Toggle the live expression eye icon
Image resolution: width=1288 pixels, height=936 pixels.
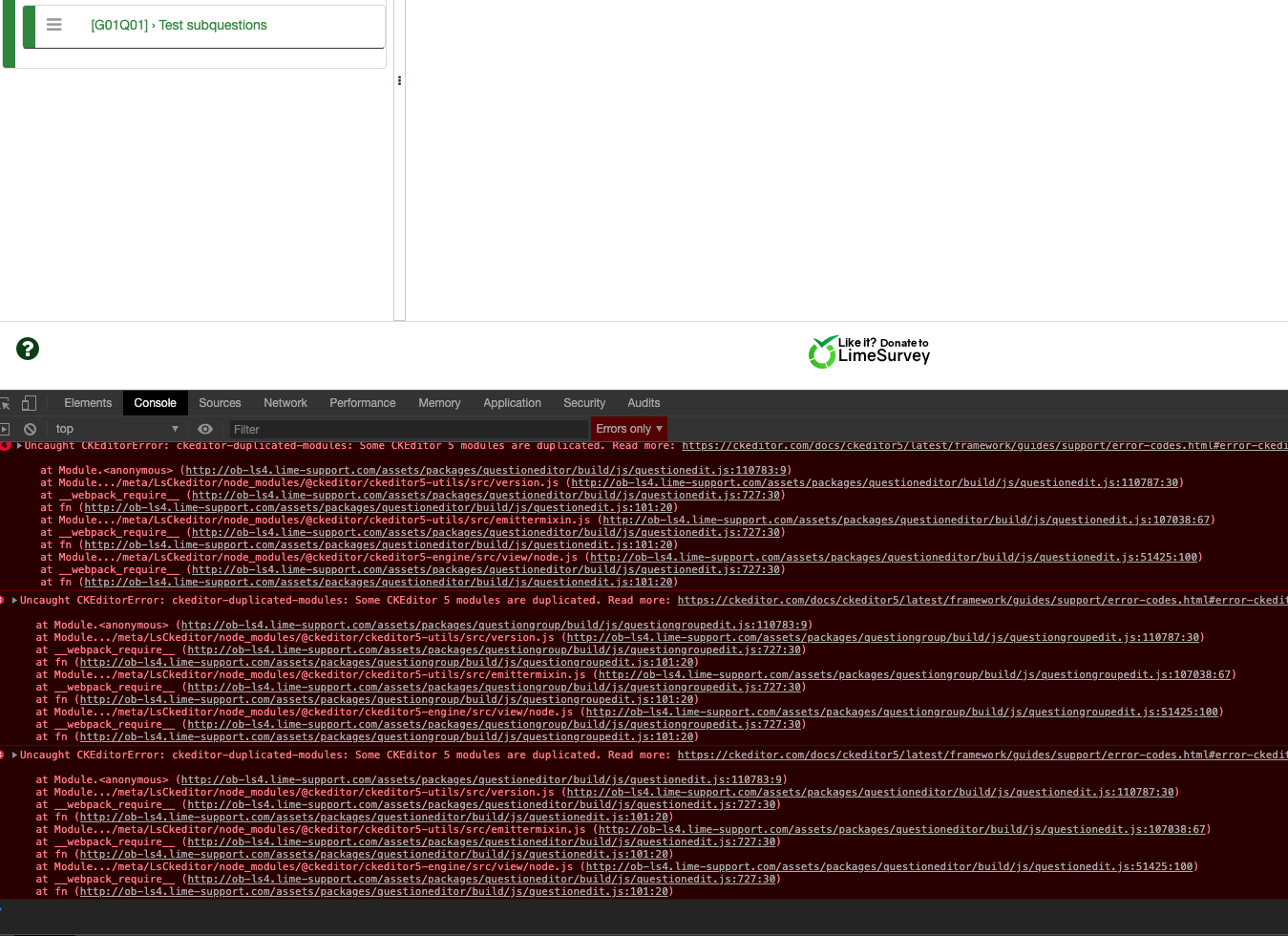click(x=205, y=429)
